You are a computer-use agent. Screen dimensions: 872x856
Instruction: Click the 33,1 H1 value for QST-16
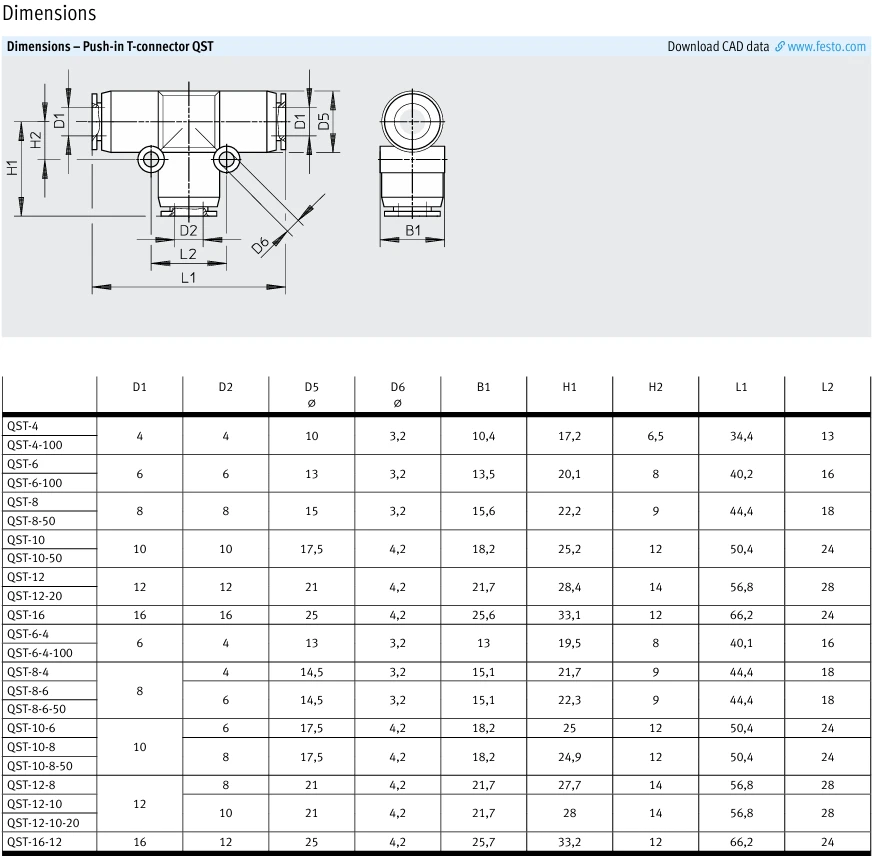pos(569,615)
